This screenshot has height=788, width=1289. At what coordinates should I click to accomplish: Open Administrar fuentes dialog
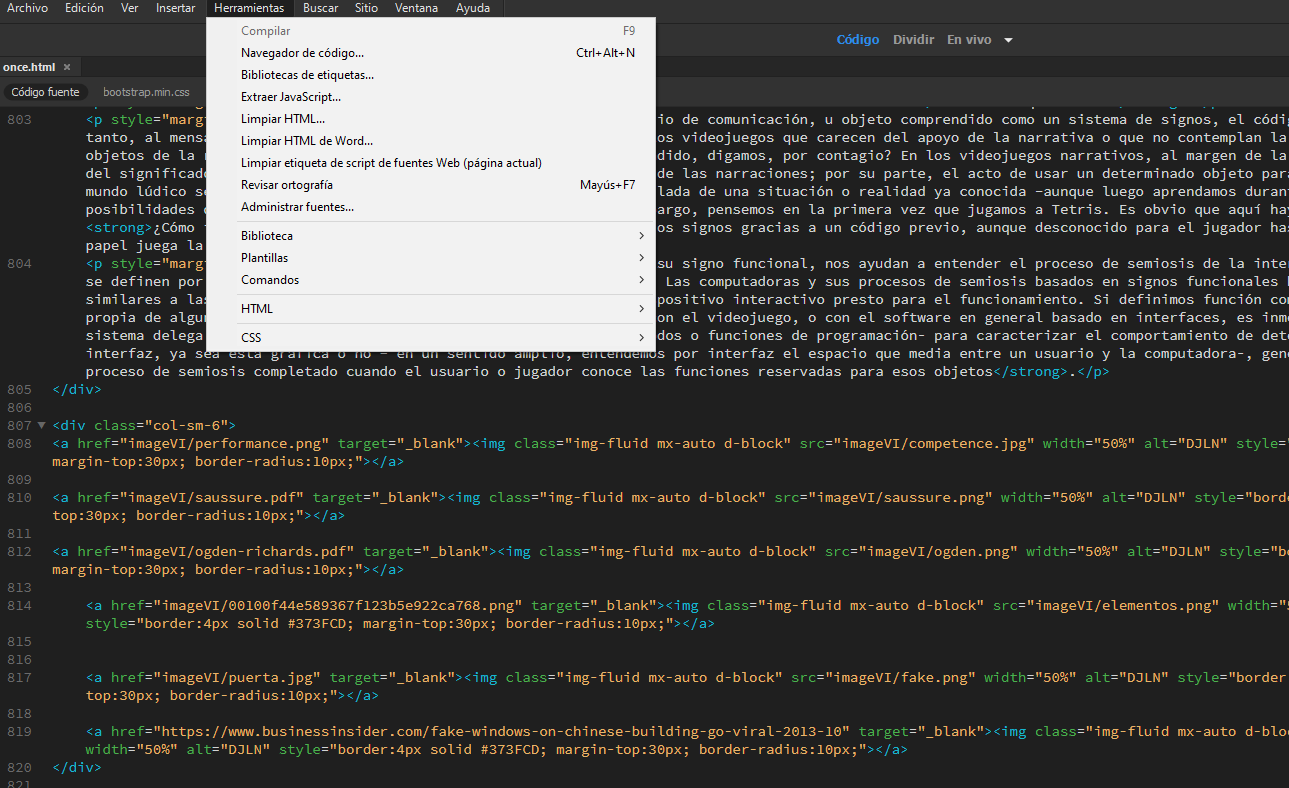297,207
